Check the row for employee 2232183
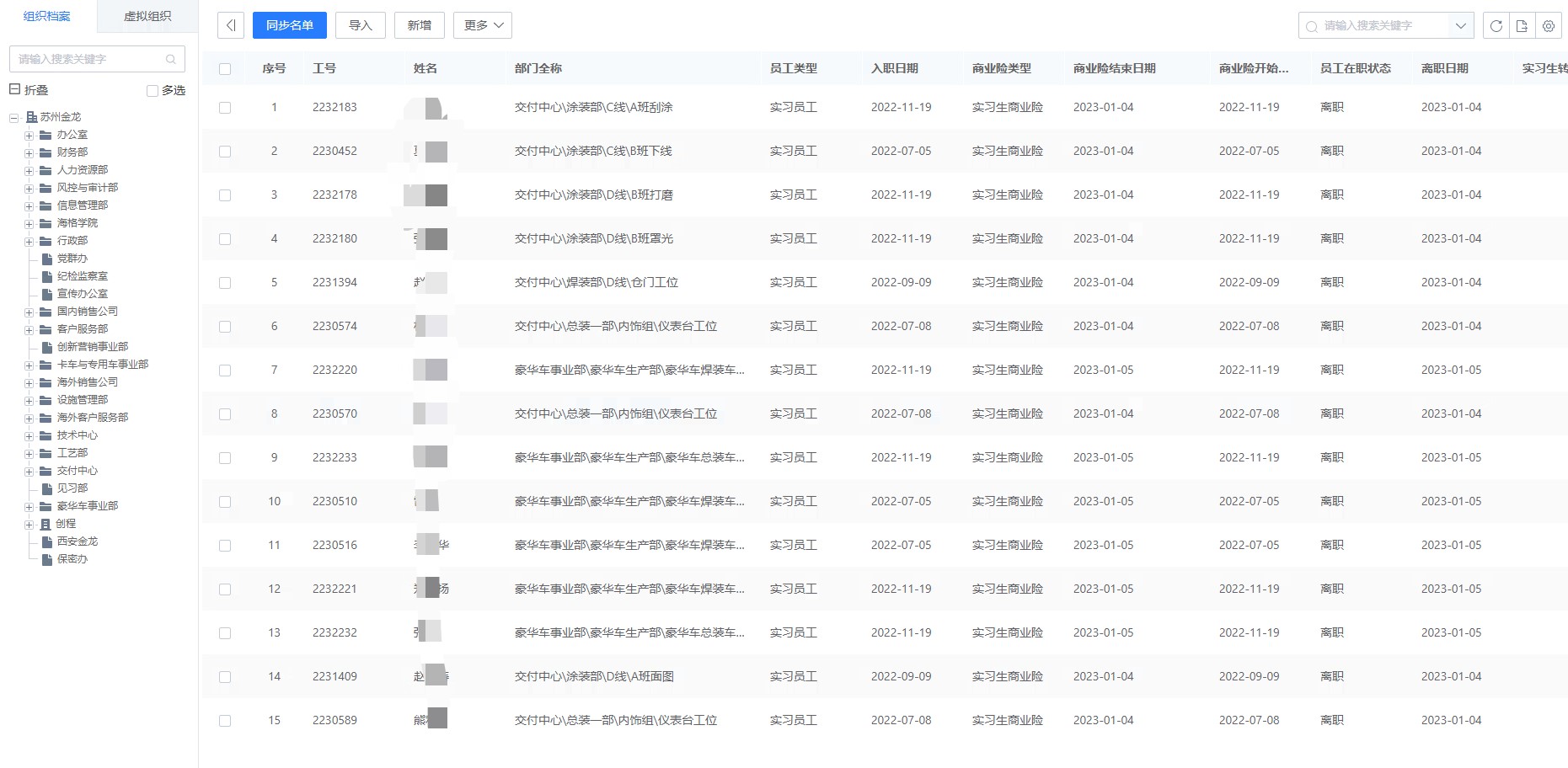 pyautogui.click(x=224, y=107)
